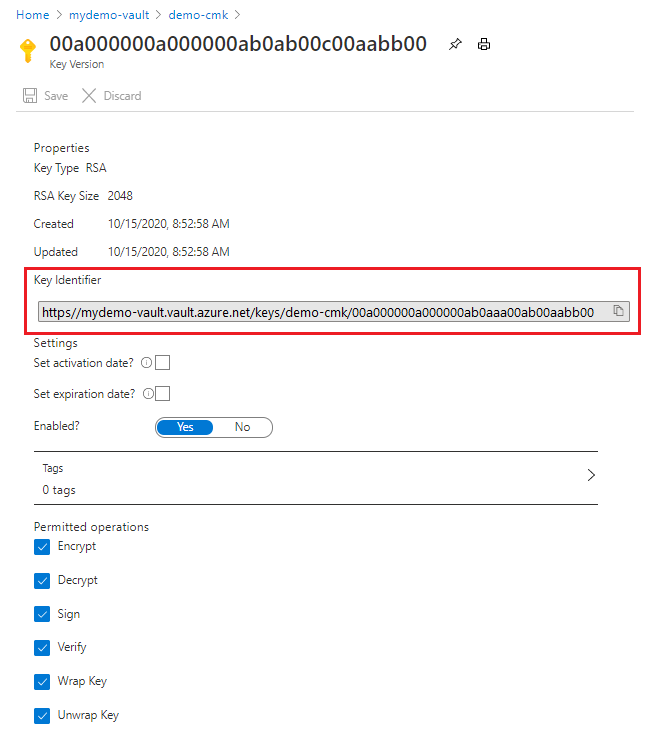Click the print icon in header

(484, 44)
